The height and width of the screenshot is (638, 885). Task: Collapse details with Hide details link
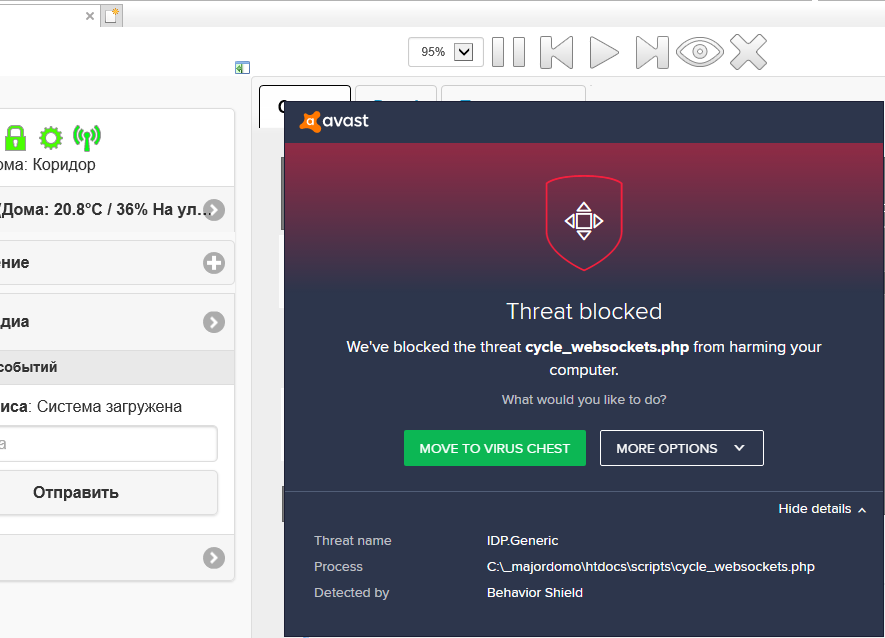pos(822,509)
